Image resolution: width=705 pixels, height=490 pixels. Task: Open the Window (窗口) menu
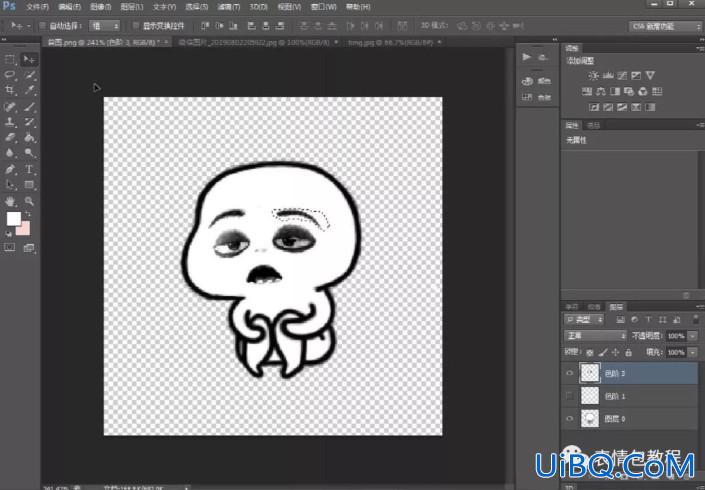[x=323, y=7]
